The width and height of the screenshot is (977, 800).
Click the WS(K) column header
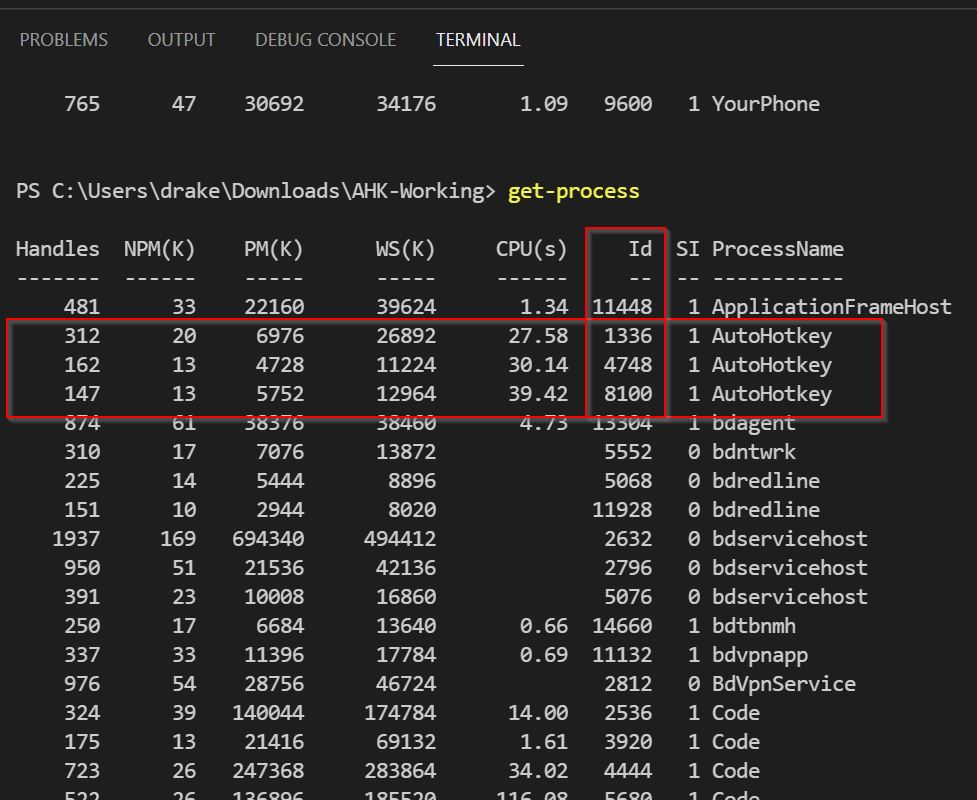[x=405, y=249]
